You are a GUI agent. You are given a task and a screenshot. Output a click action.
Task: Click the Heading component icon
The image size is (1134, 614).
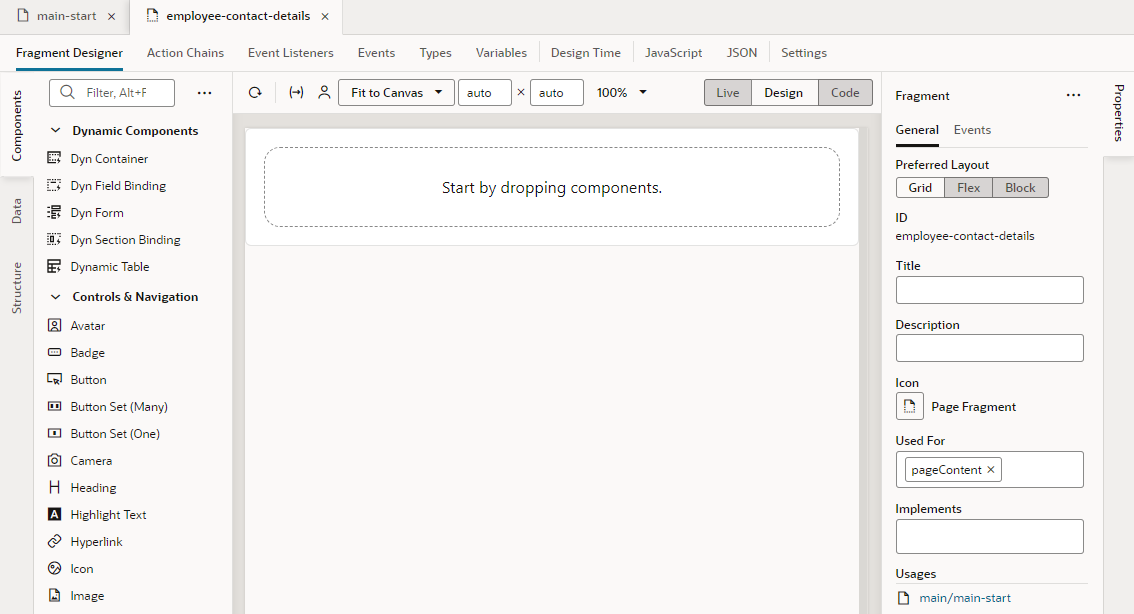click(x=54, y=487)
